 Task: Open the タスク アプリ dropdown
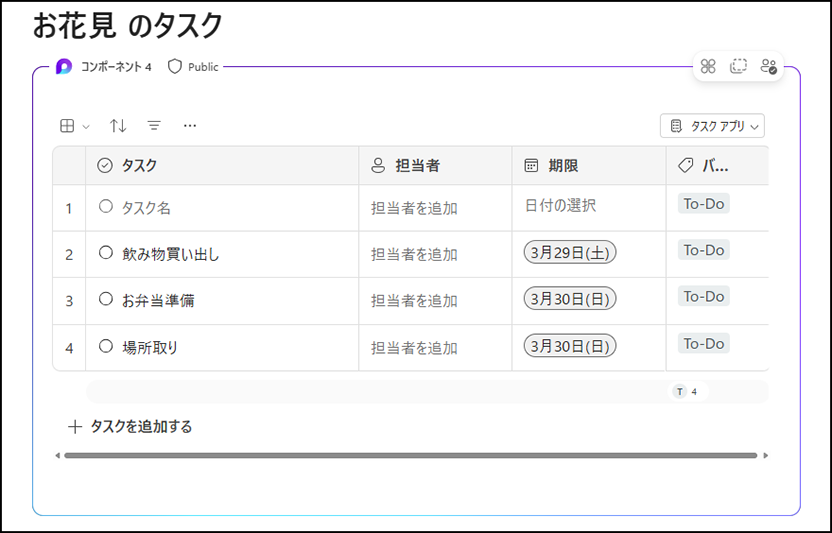(x=712, y=126)
